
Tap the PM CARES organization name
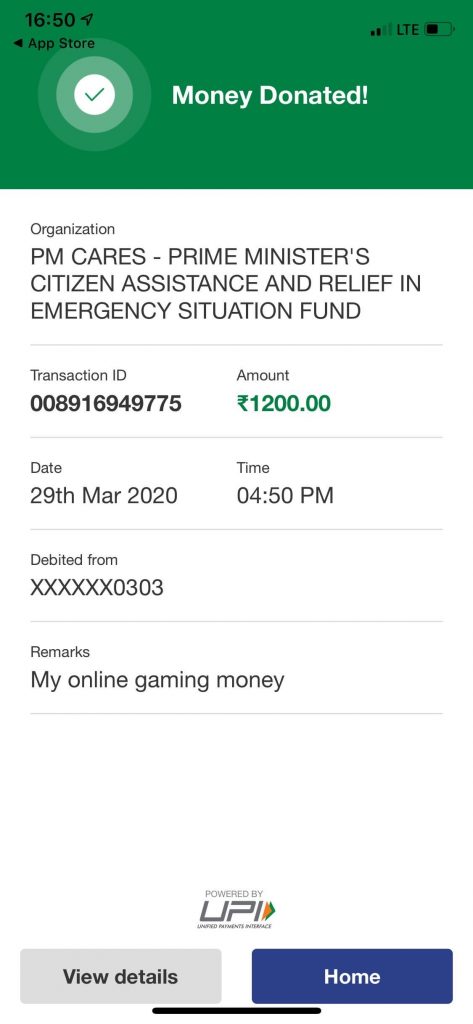point(225,283)
